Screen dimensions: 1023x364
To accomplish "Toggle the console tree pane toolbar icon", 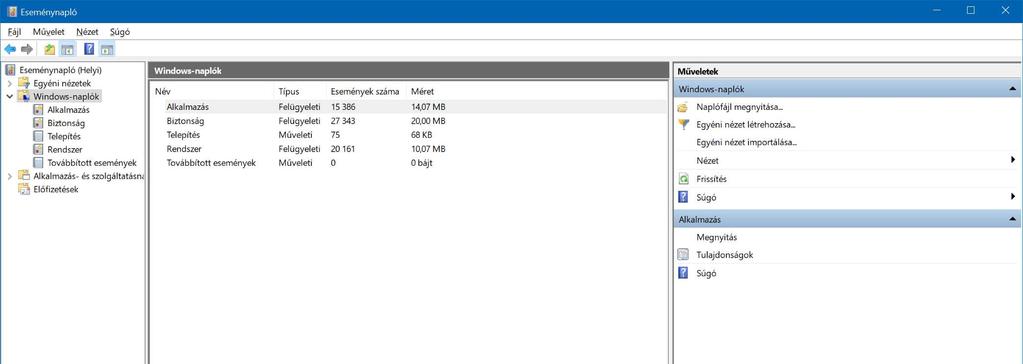I will pyautogui.click(x=68, y=49).
